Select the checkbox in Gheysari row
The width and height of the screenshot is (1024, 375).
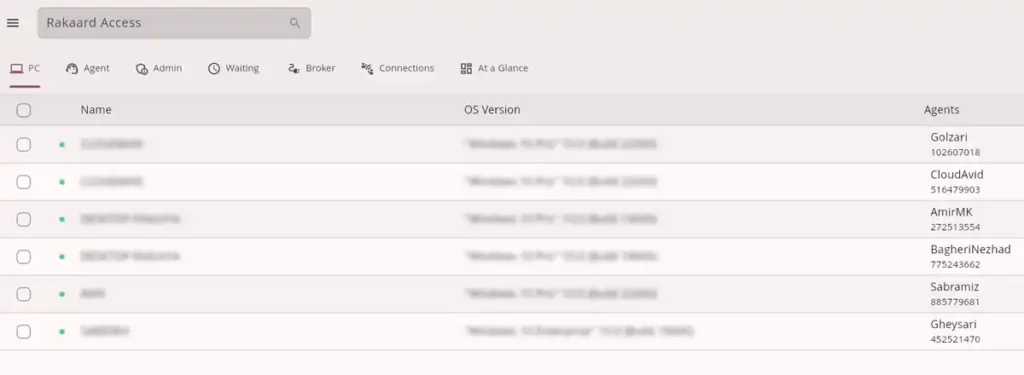click(x=24, y=332)
